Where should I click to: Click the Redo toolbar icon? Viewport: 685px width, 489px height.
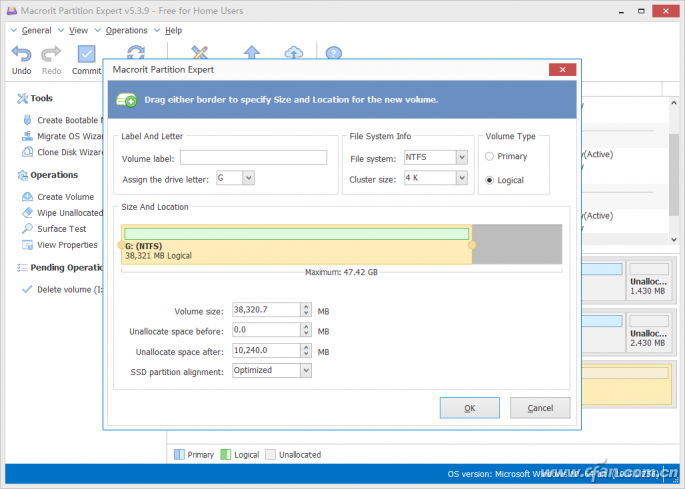pyautogui.click(x=51, y=54)
